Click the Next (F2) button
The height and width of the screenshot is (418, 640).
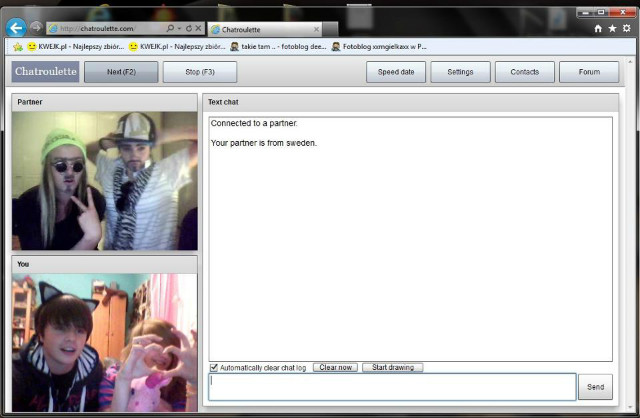point(121,72)
